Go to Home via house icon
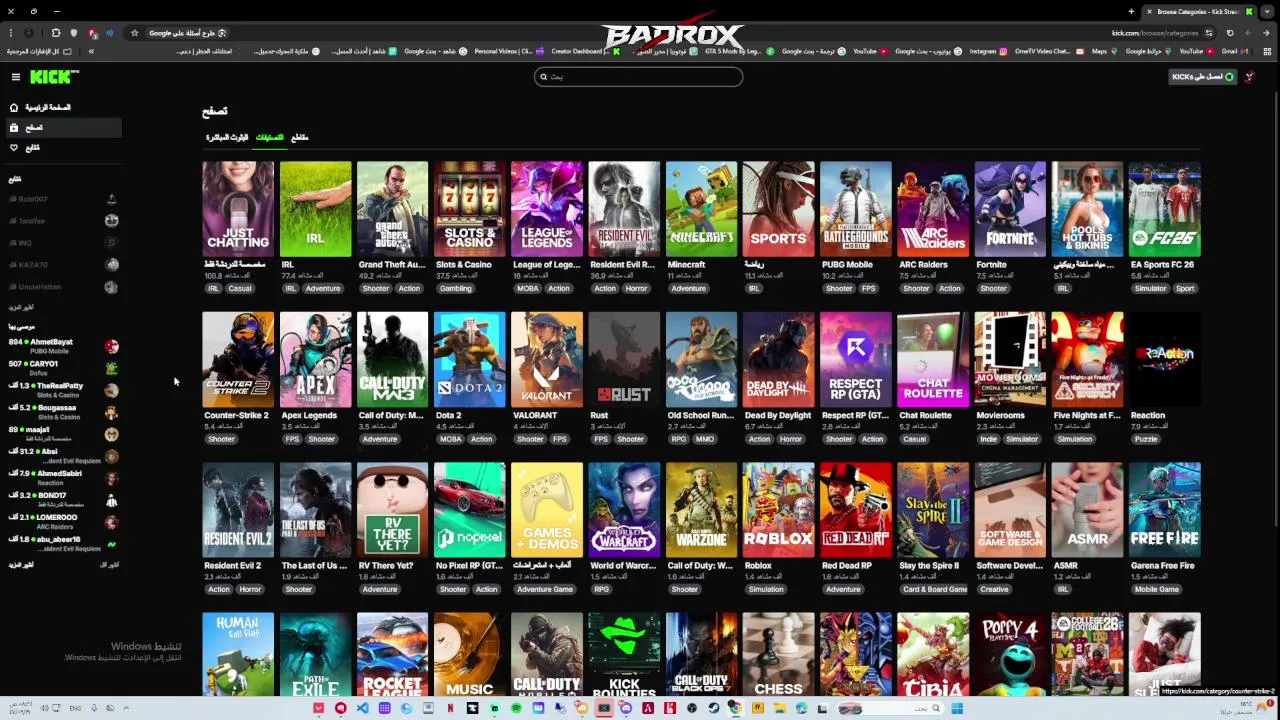Viewport: 1280px width, 720px height. click(x=14, y=107)
